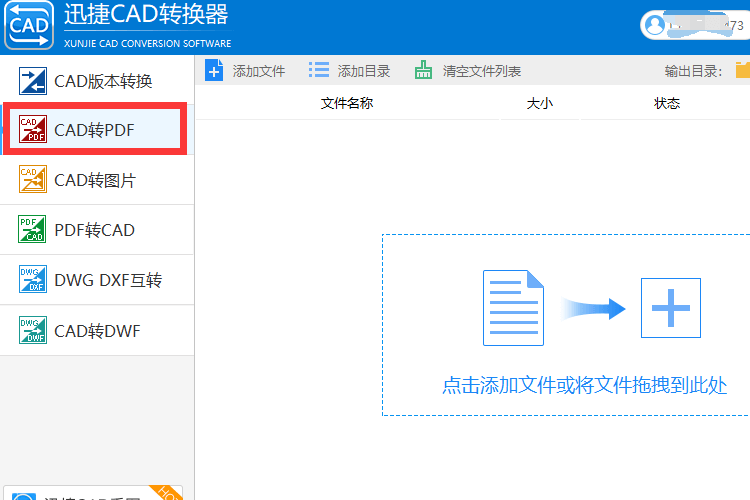Click the output directory folder icon
Image resolution: width=750 pixels, height=500 pixels.
(743, 70)
